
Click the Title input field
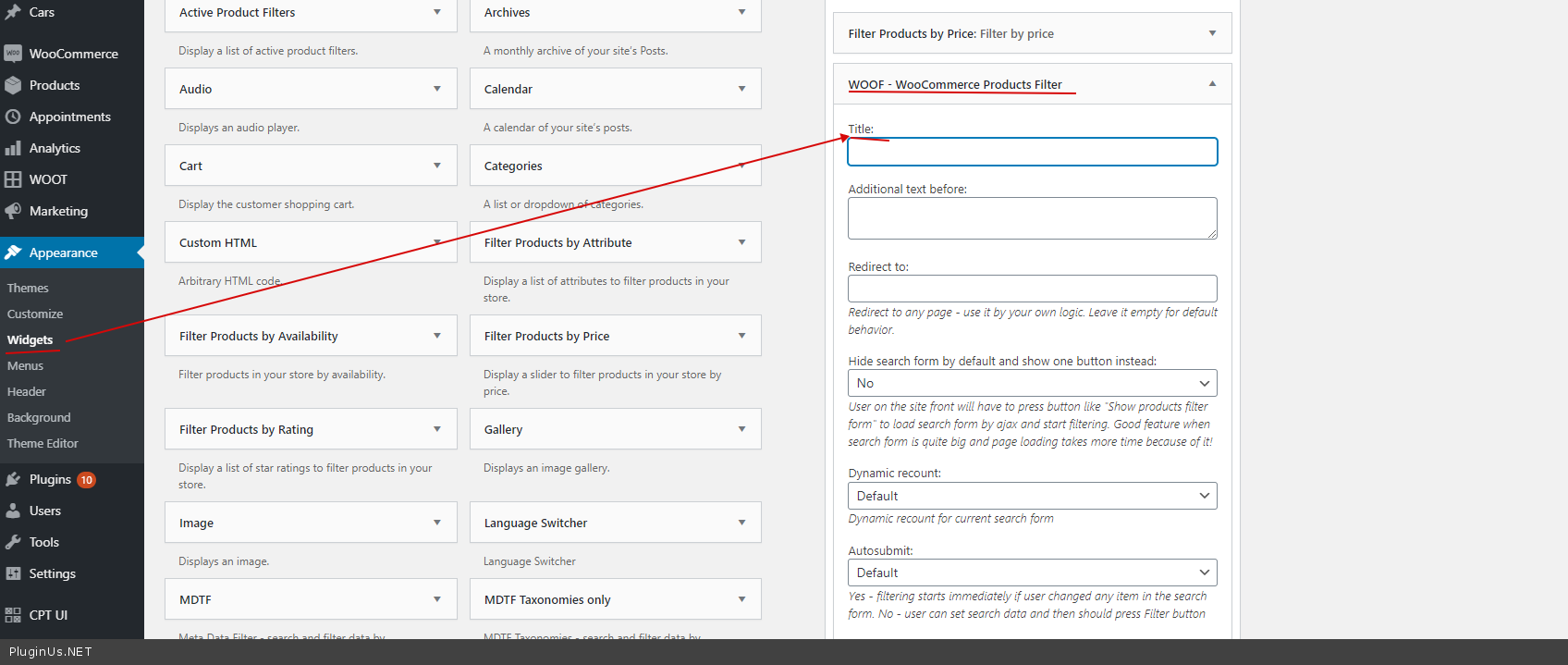coord(1032,153)
